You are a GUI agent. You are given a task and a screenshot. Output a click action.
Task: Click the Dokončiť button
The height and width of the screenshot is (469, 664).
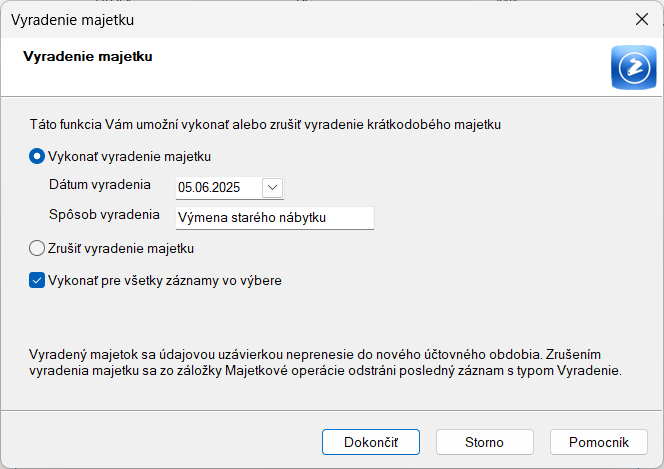tap(371, 442)
